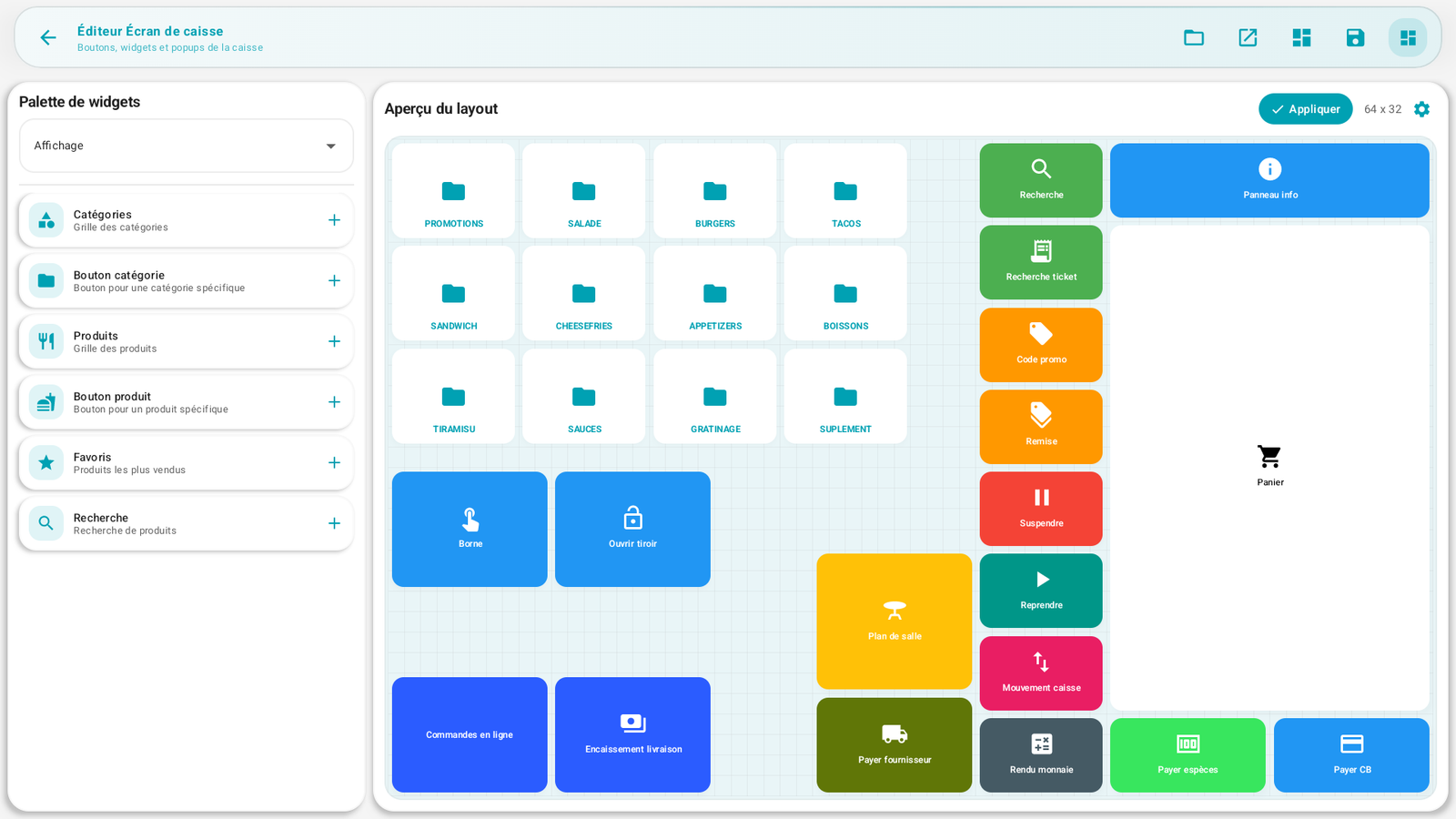
Task: Add the Produits grid widget with plus
Action: point(334,341)
